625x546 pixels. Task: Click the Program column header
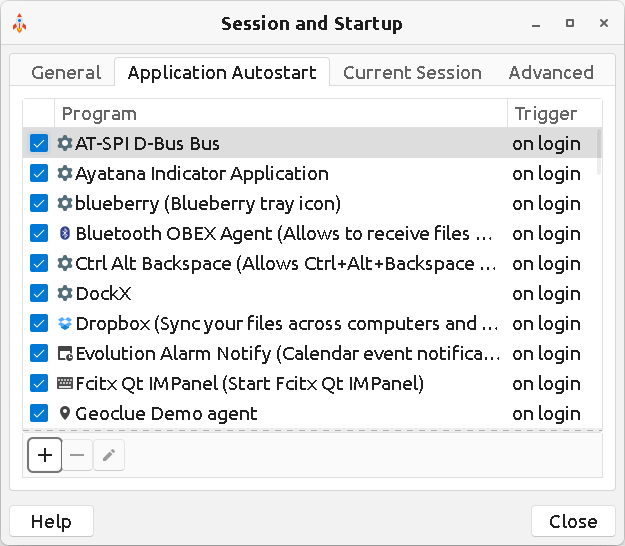click(280, 113)
